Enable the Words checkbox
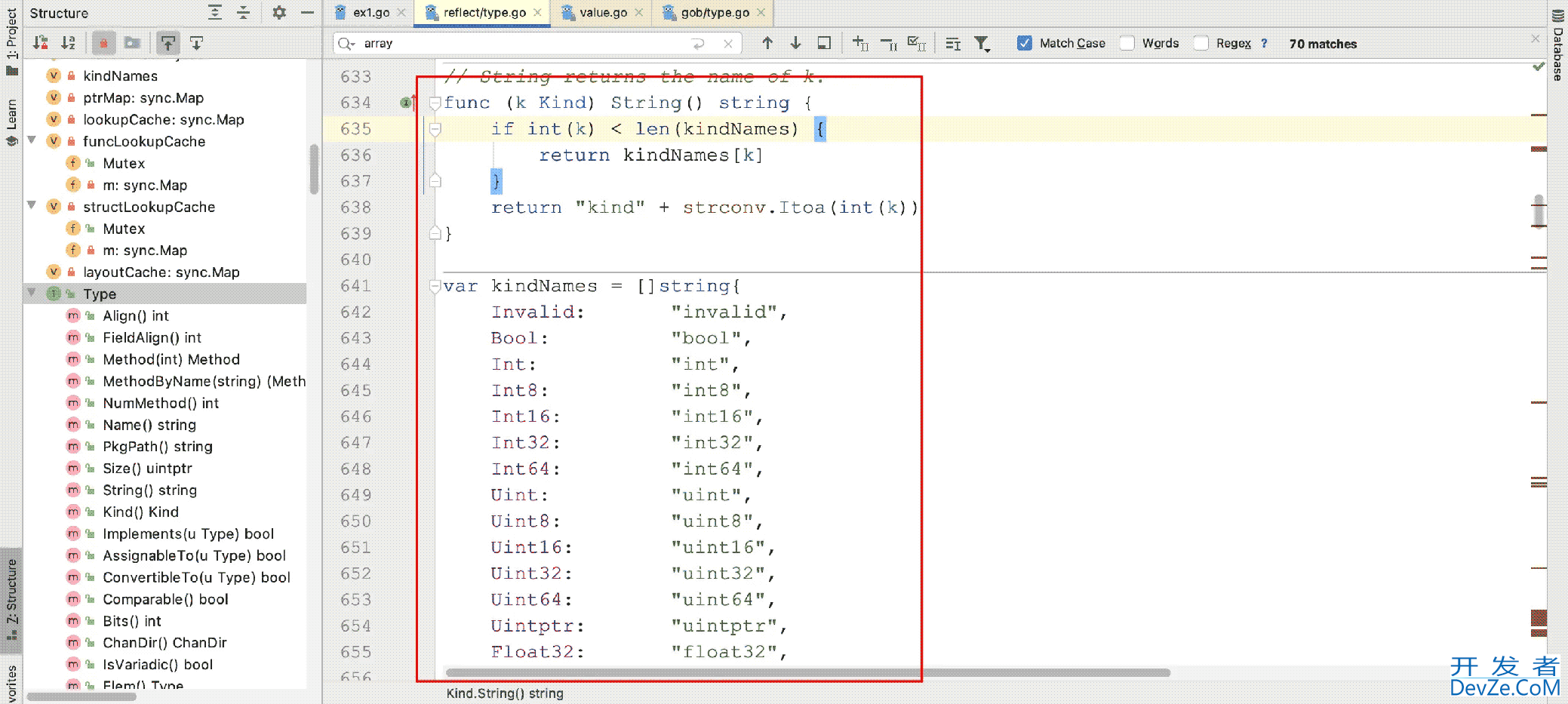The height and width of the screenshot is (704, 1568). [x=1127, y=43]
